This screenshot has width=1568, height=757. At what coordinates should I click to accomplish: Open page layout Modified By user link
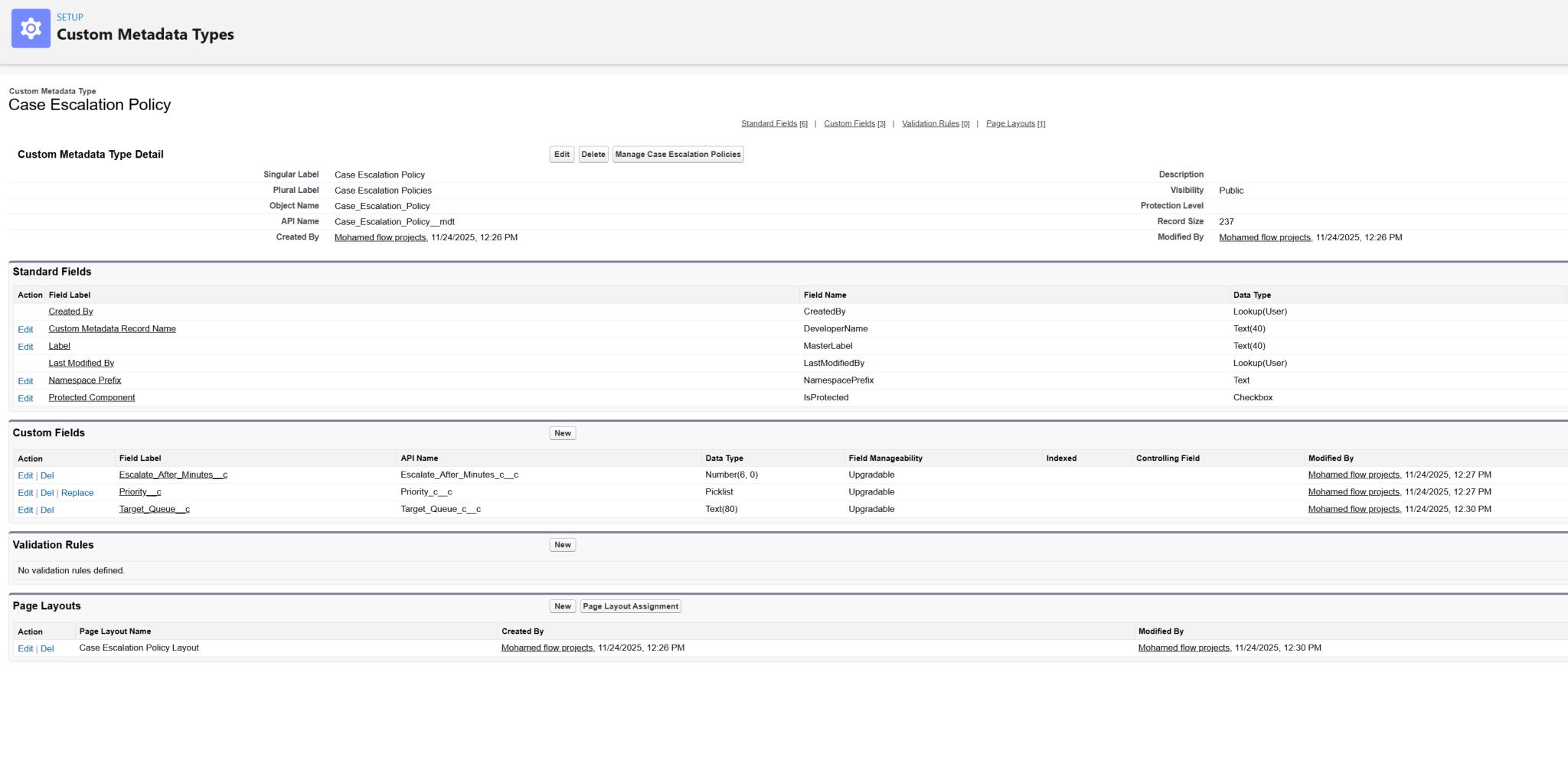click(1184, 648)
